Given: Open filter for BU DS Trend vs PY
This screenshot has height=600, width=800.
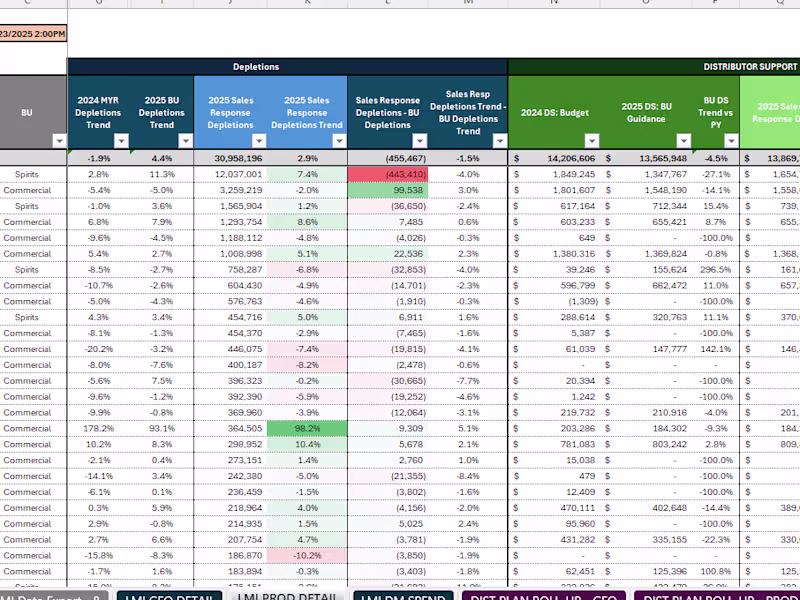Looking at the screenshot, I should point(731,141).
